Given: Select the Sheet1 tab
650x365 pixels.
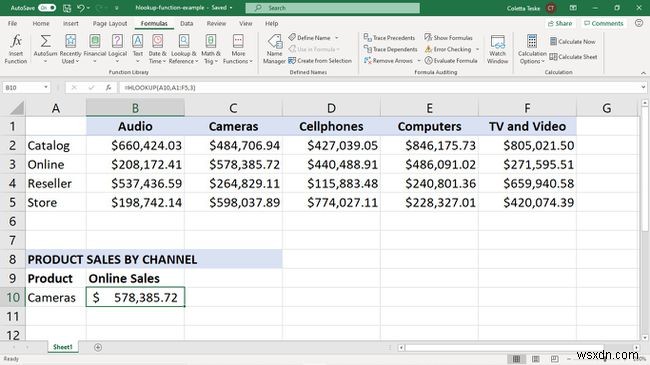Looking at the screenshot, I should point(63,347).
